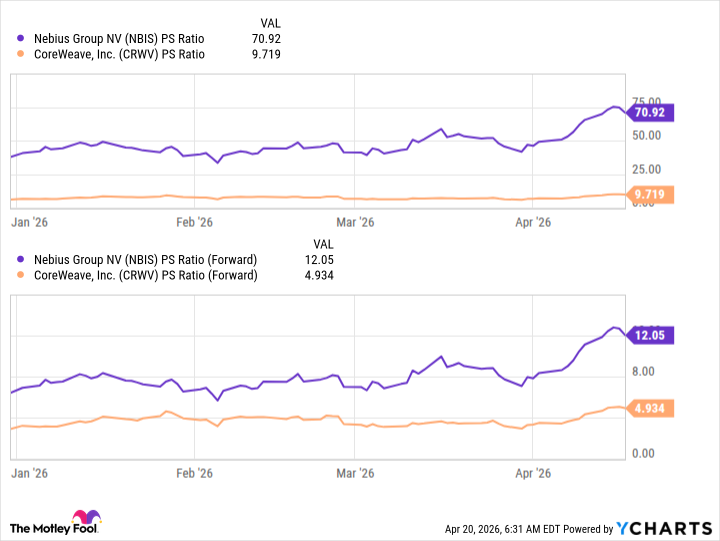Click the orange CoreWeave PS Ratio legend dot
Viewport: 720px width, 541px height.
(20, 54)
